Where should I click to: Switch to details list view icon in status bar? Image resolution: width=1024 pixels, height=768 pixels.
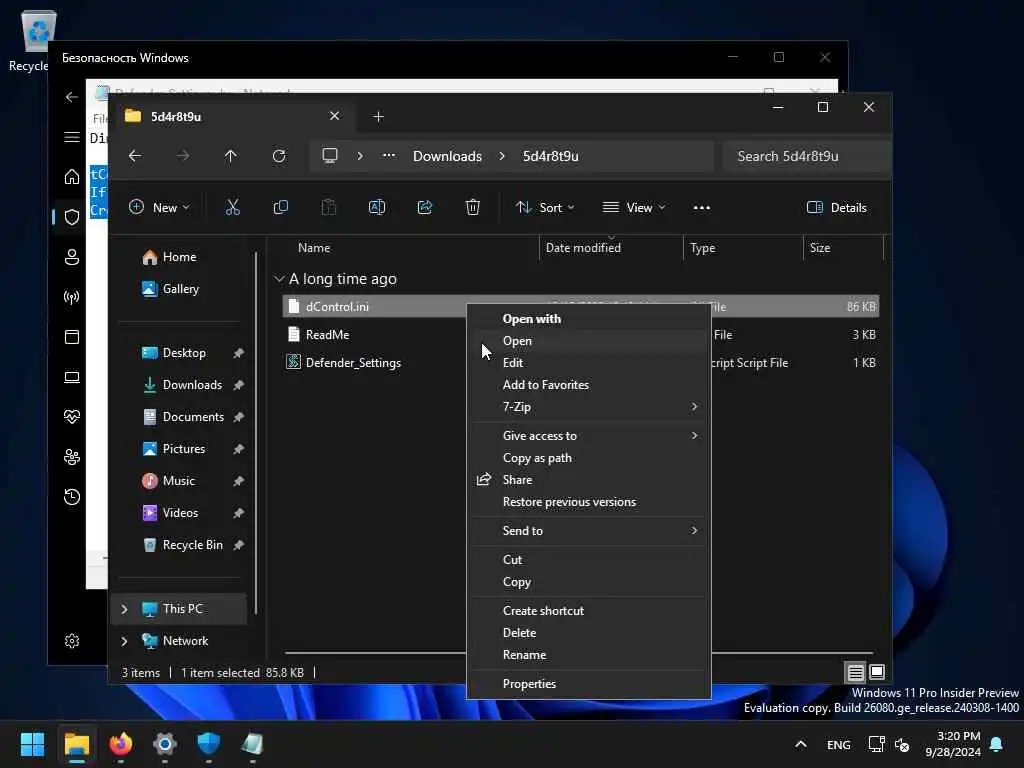click(x=856, y=672)
